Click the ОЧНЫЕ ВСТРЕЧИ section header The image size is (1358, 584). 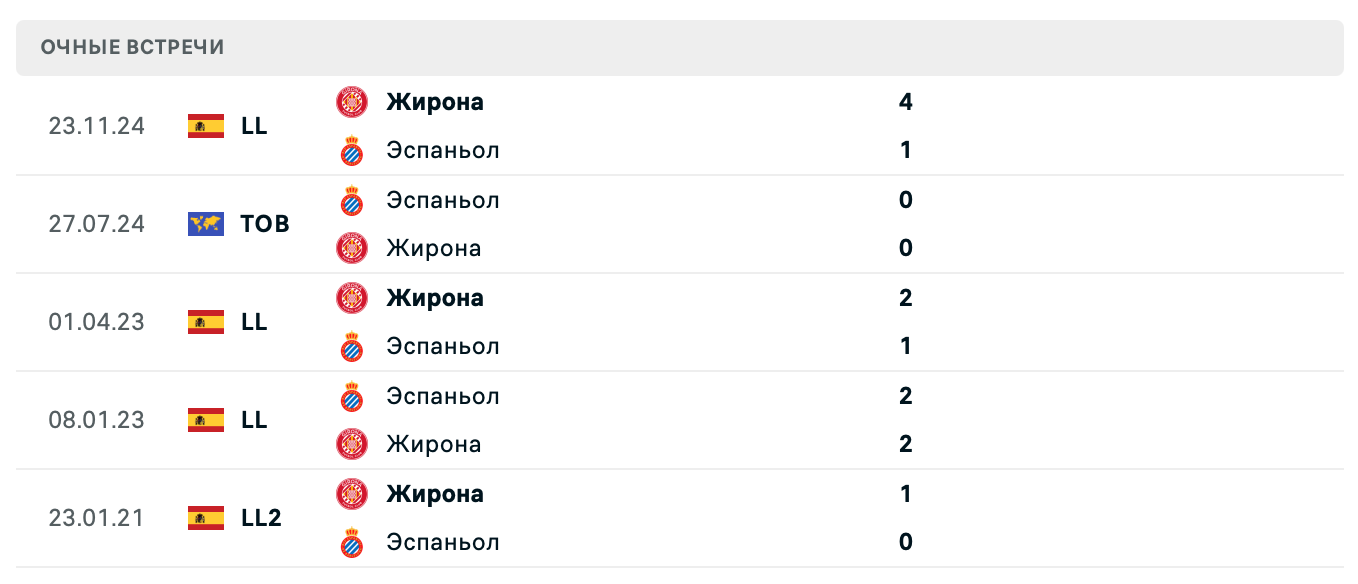pos(133,47)
